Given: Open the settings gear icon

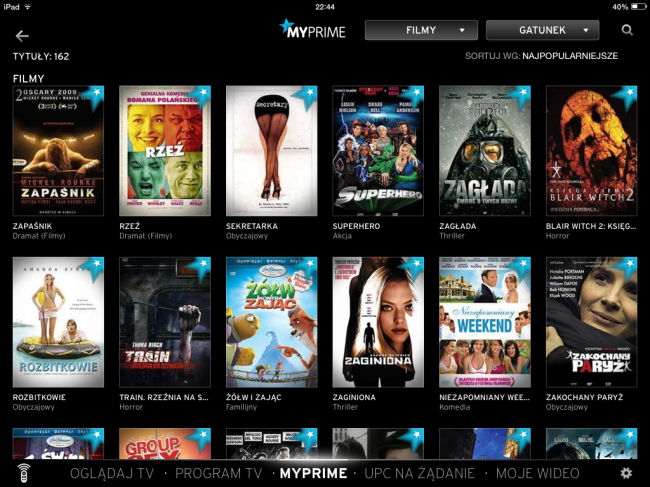Looking at the screenshot, I should pyautogui.click(x=626, y=473).
